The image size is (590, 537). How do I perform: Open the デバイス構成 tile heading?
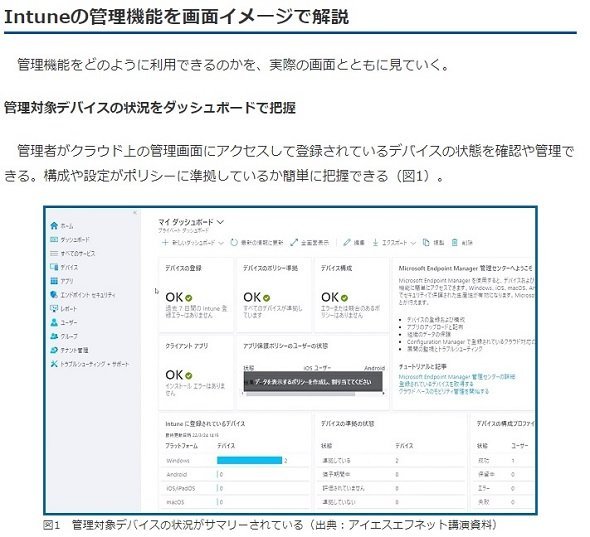pyautogui.click(x=336, y=268)
